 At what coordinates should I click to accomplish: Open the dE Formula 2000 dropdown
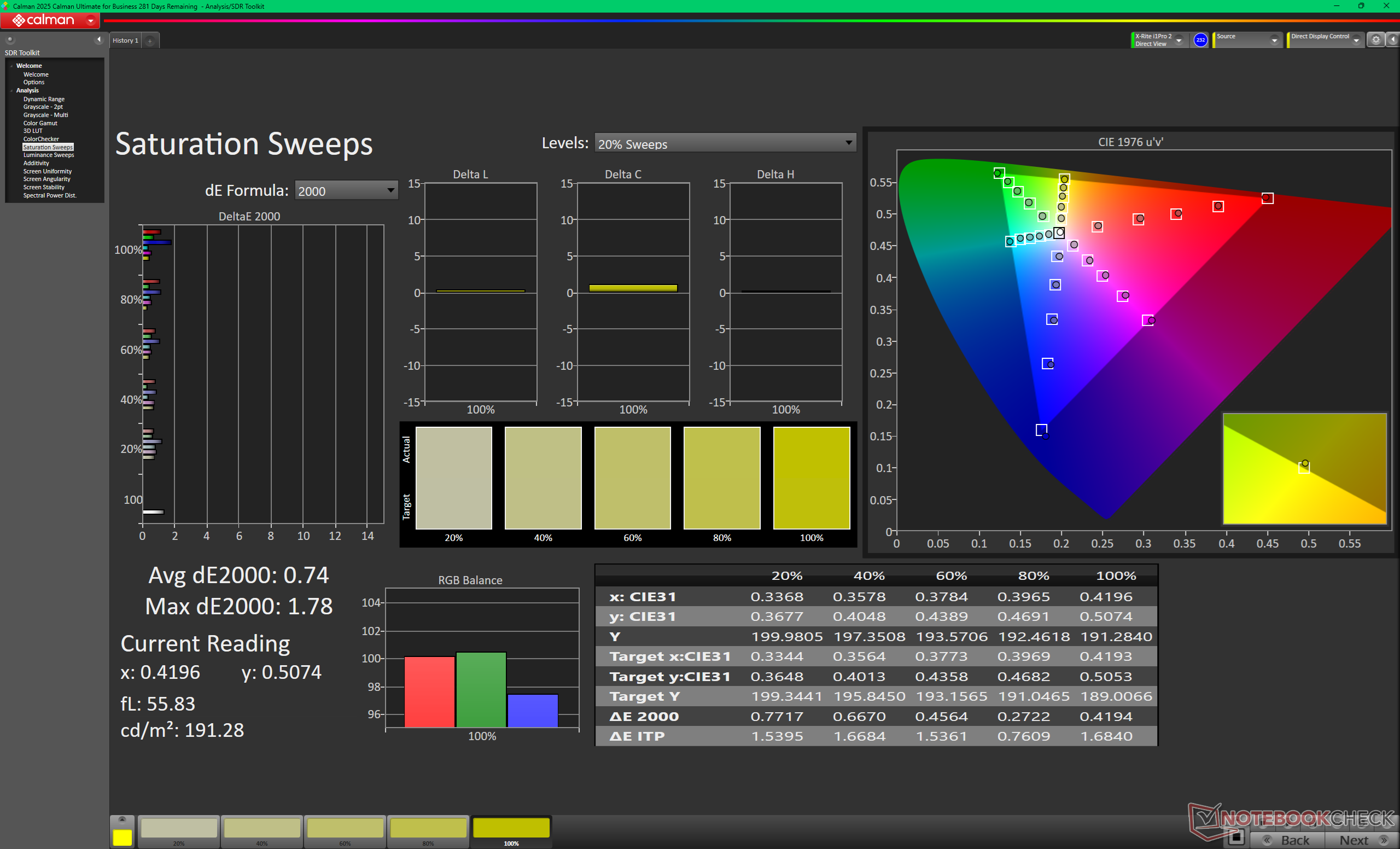click(x=346, y=191)
